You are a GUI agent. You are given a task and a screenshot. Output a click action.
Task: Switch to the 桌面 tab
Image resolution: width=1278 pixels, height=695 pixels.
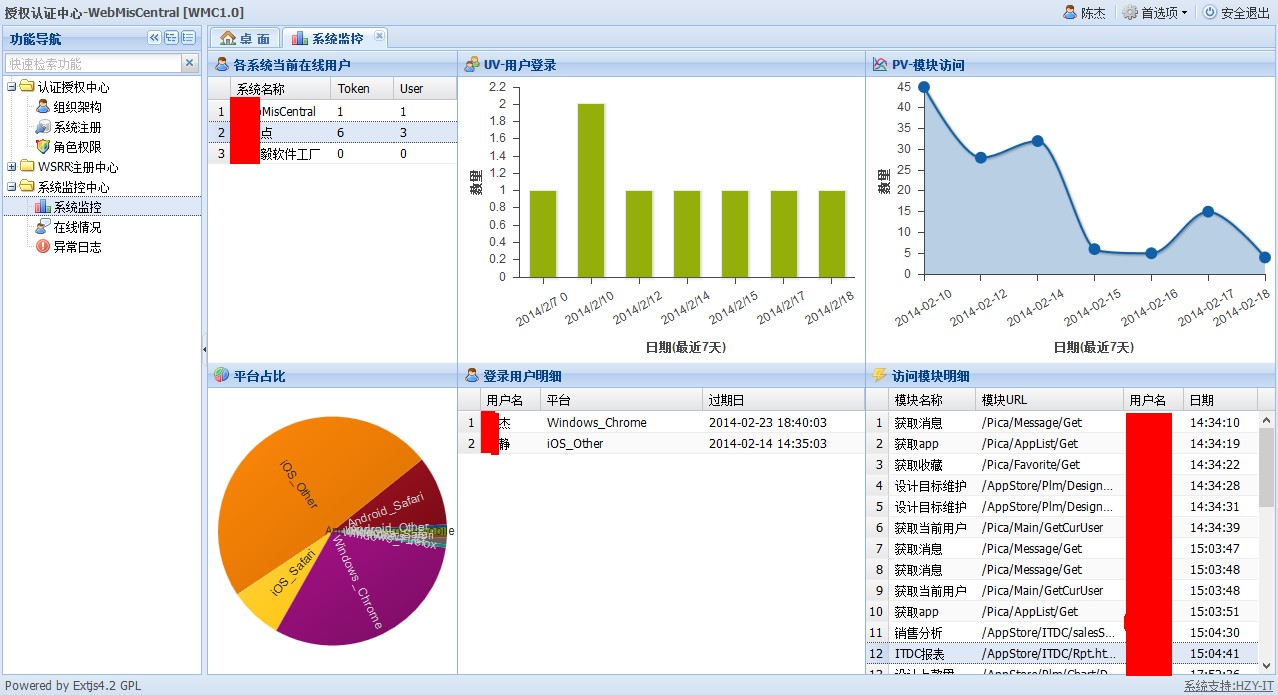pyautogui.click(x=245, y=38)
